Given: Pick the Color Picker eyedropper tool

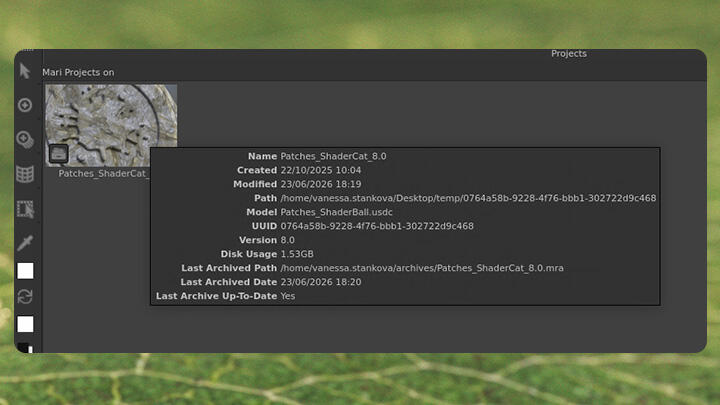Looking at the screenshot, I should (x=25, y=243).
